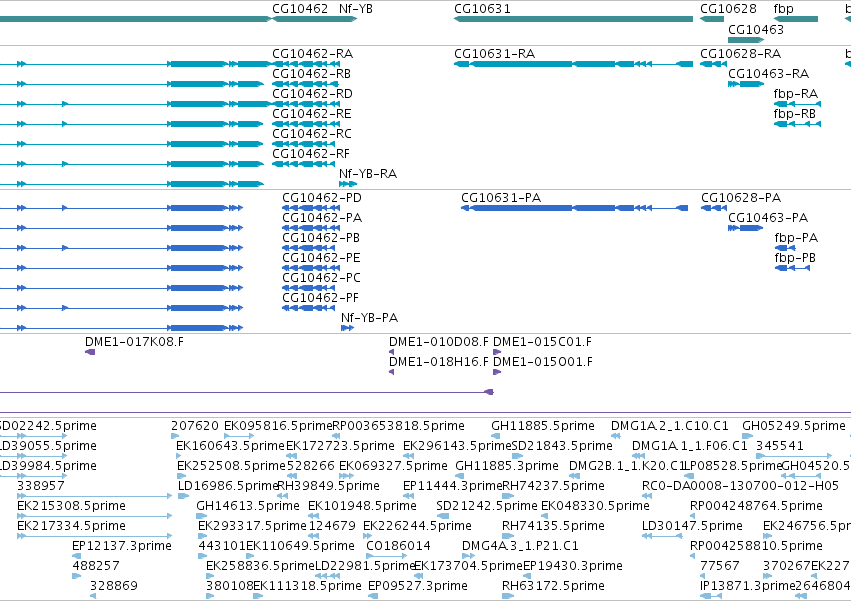Click the CG10462-RB transcript label
851x601 pixels.
coord(312,74)
